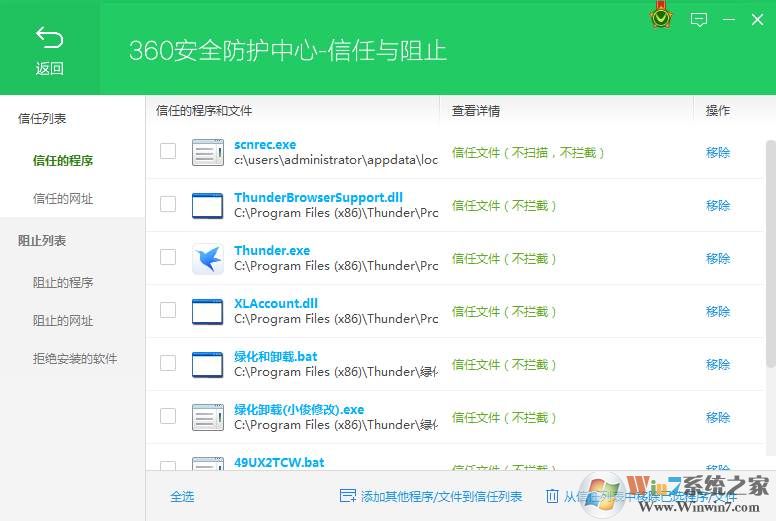Select 拒绝安装的软件 in the sidebar
Image resolution: width=776 pixels, height=521 pixels.
pos(75,359)
